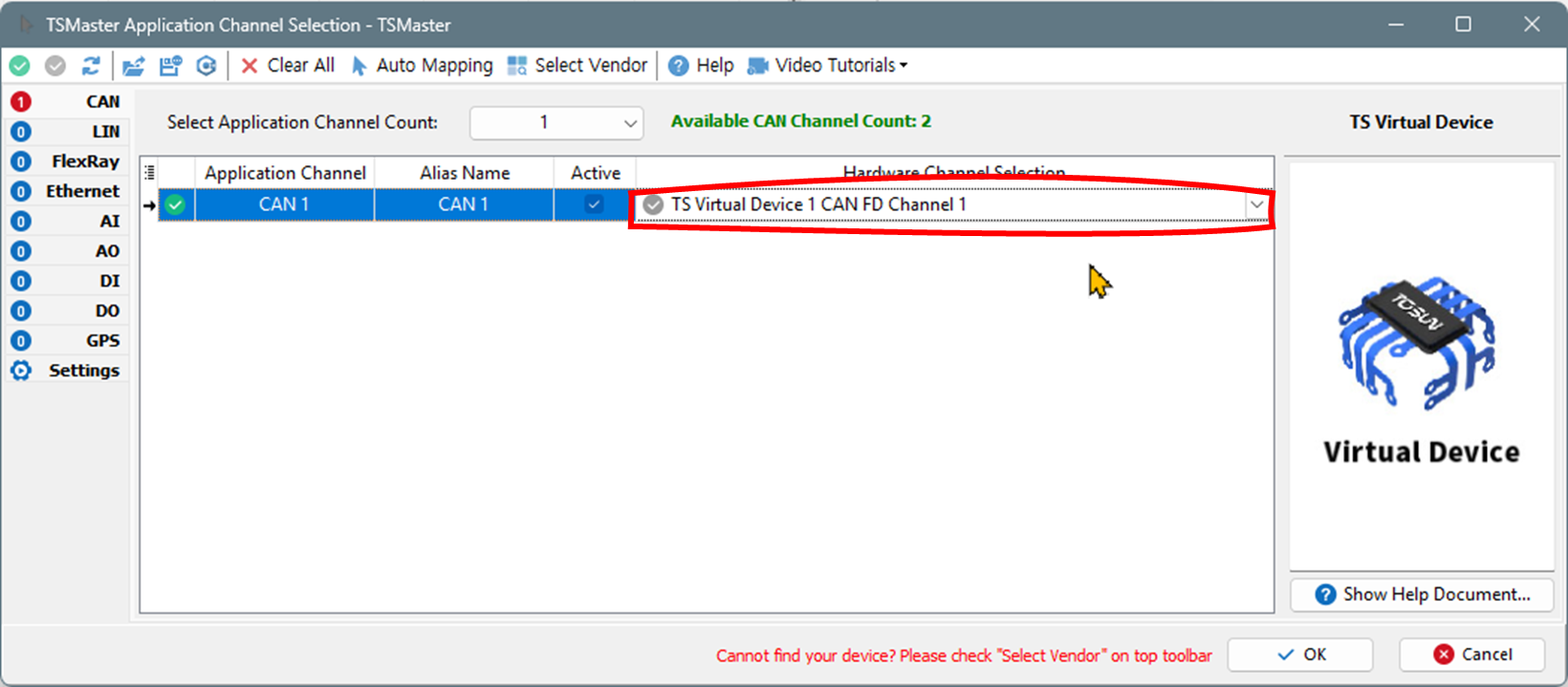Click the Alias Name column header
The width and height of the screenshot is (1568, 687).
coord(465,173)
